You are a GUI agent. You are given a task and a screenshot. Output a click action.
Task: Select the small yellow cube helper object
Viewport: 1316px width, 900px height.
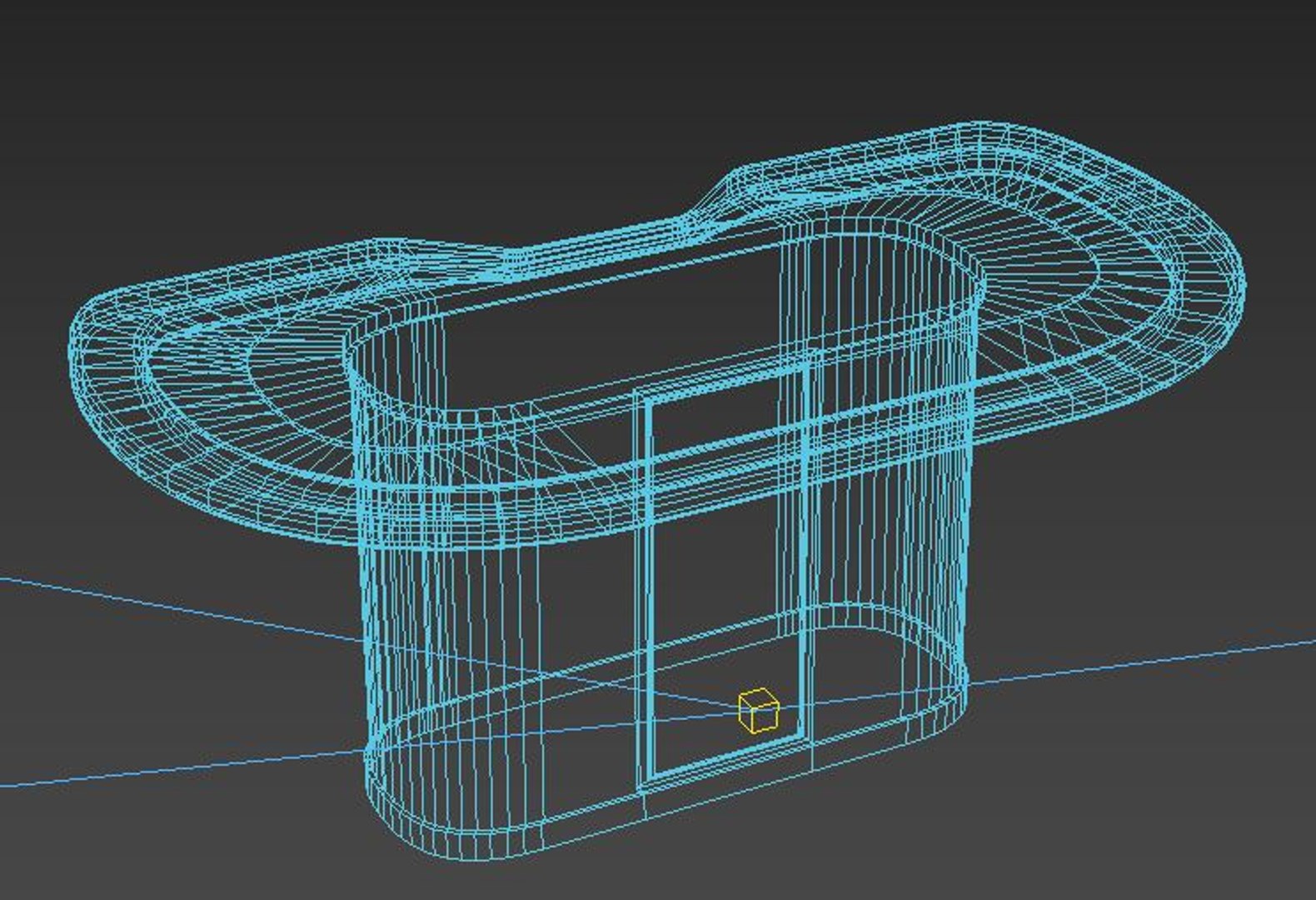[x=758, y=711]
